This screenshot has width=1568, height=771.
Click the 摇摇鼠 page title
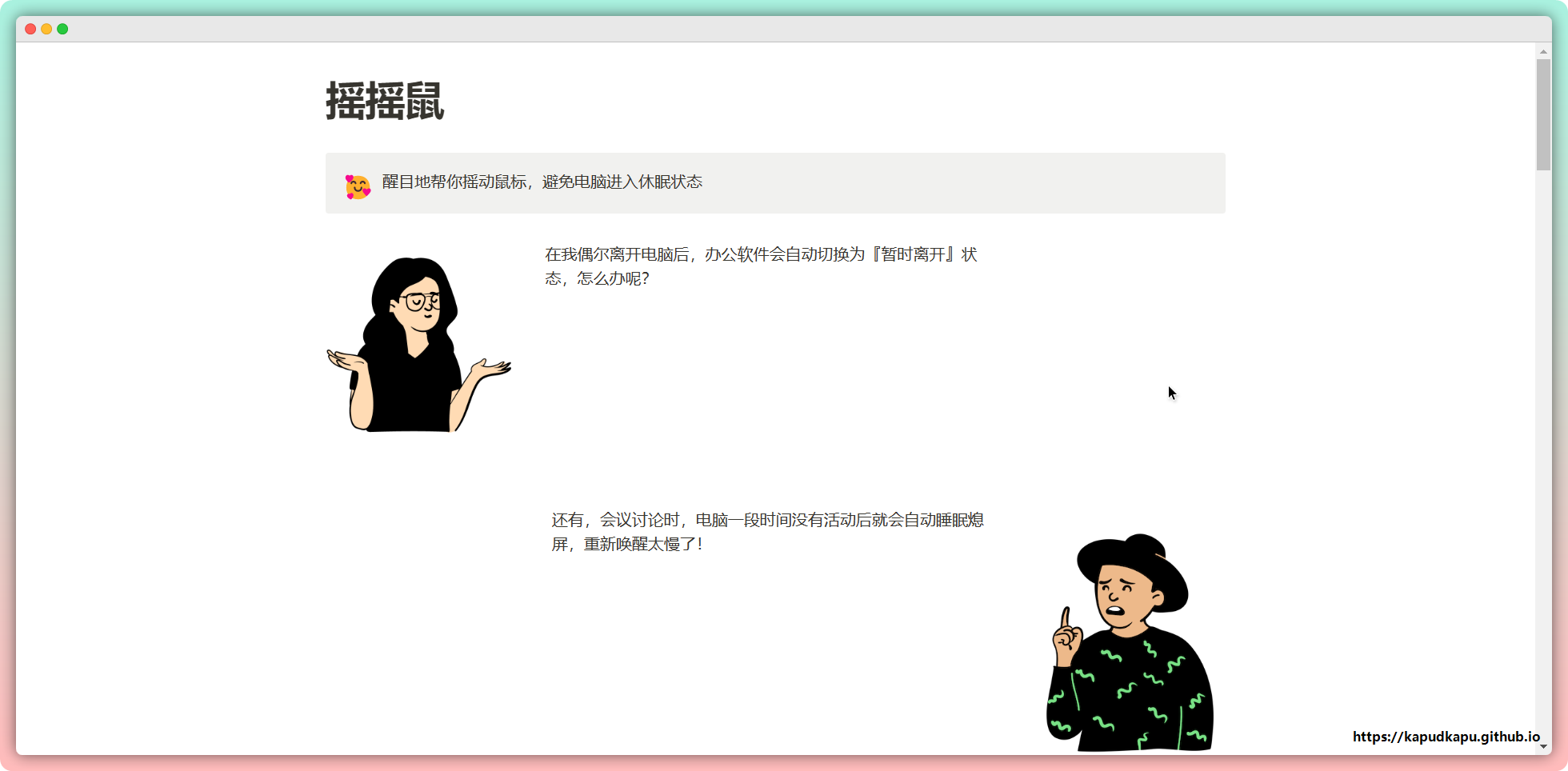[x=384, y=102]
